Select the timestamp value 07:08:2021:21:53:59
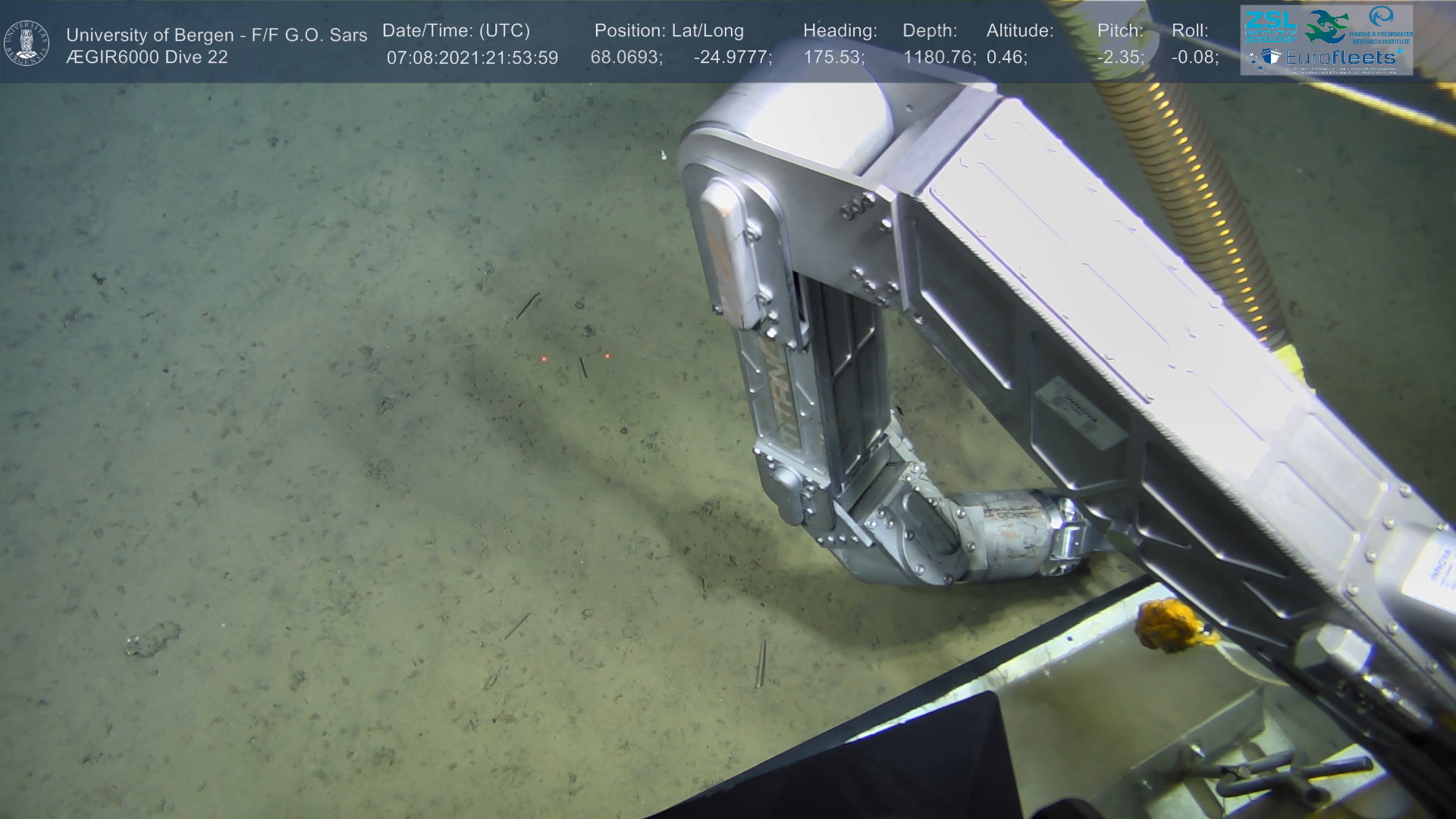The height and width of the screenshot is (819, 1456). click(x=472, y=58)
